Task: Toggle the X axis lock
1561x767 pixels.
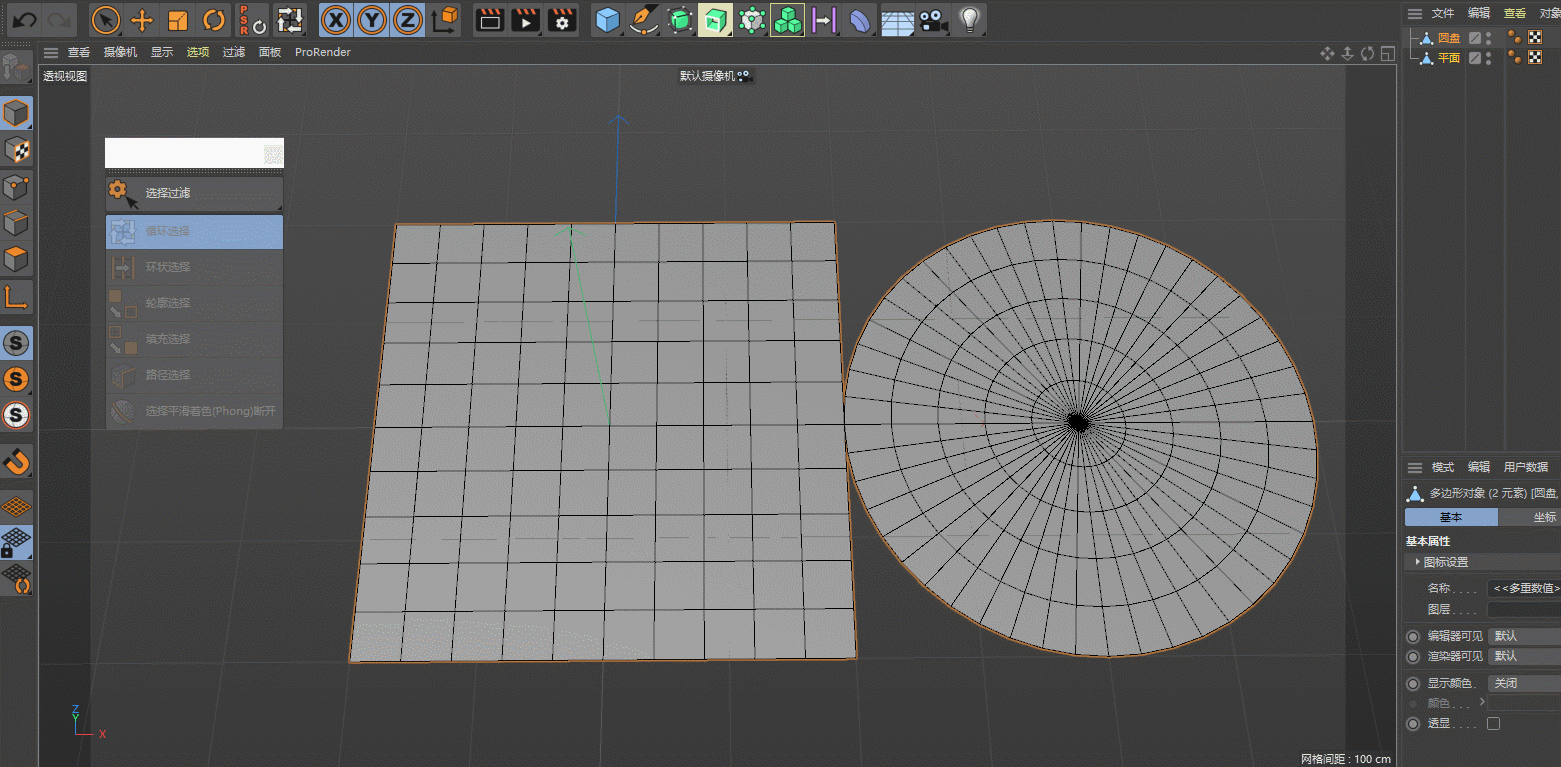Action: 337,19
